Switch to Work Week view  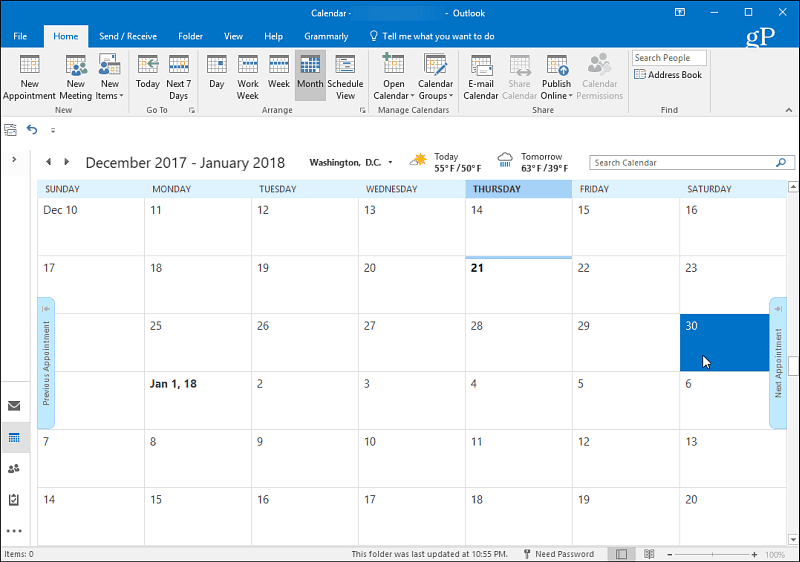tap(247, 77)
